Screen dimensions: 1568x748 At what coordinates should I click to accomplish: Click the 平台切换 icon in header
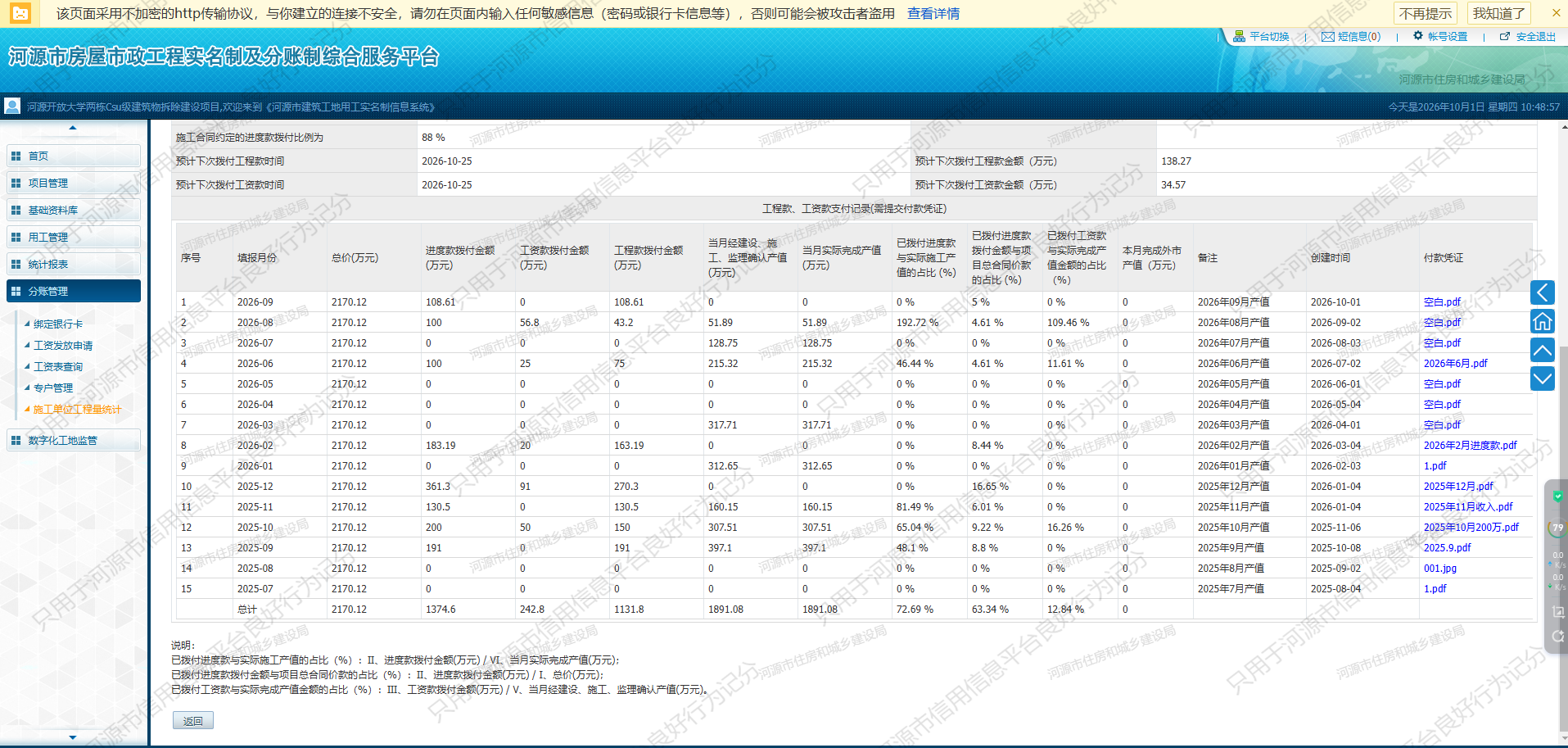pos(1239,36)
